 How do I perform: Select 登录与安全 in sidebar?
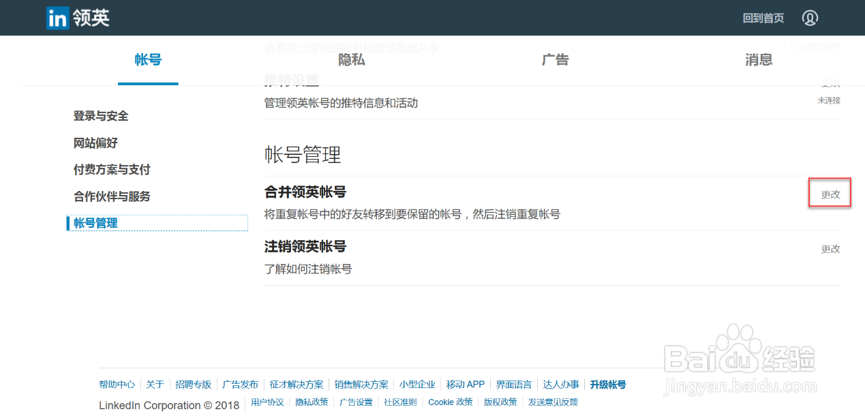coord(101,116)
